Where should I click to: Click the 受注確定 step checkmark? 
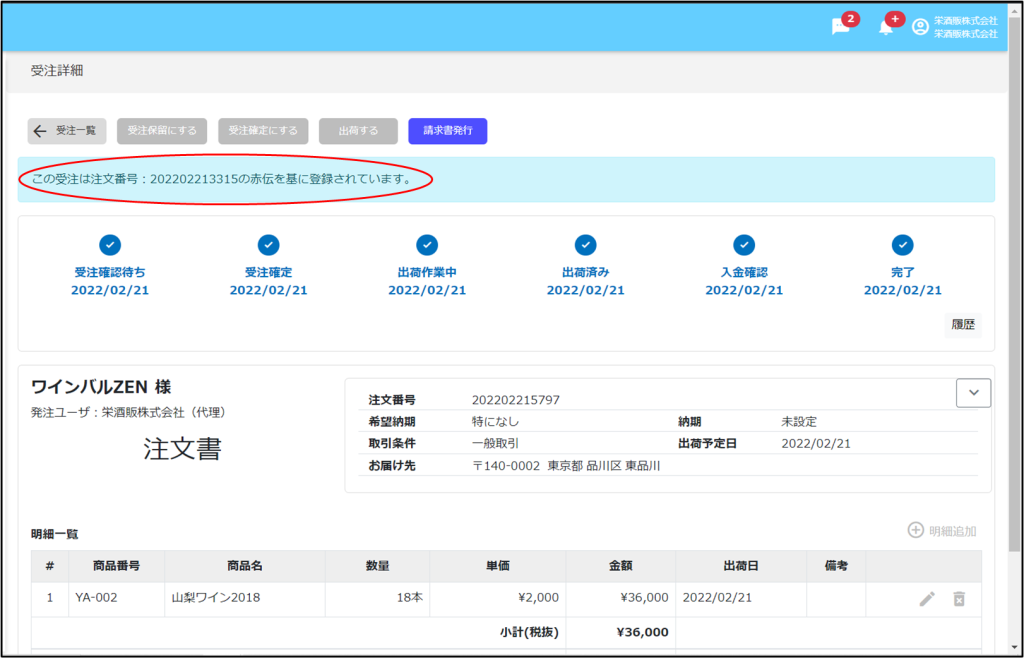pos(268,245)
